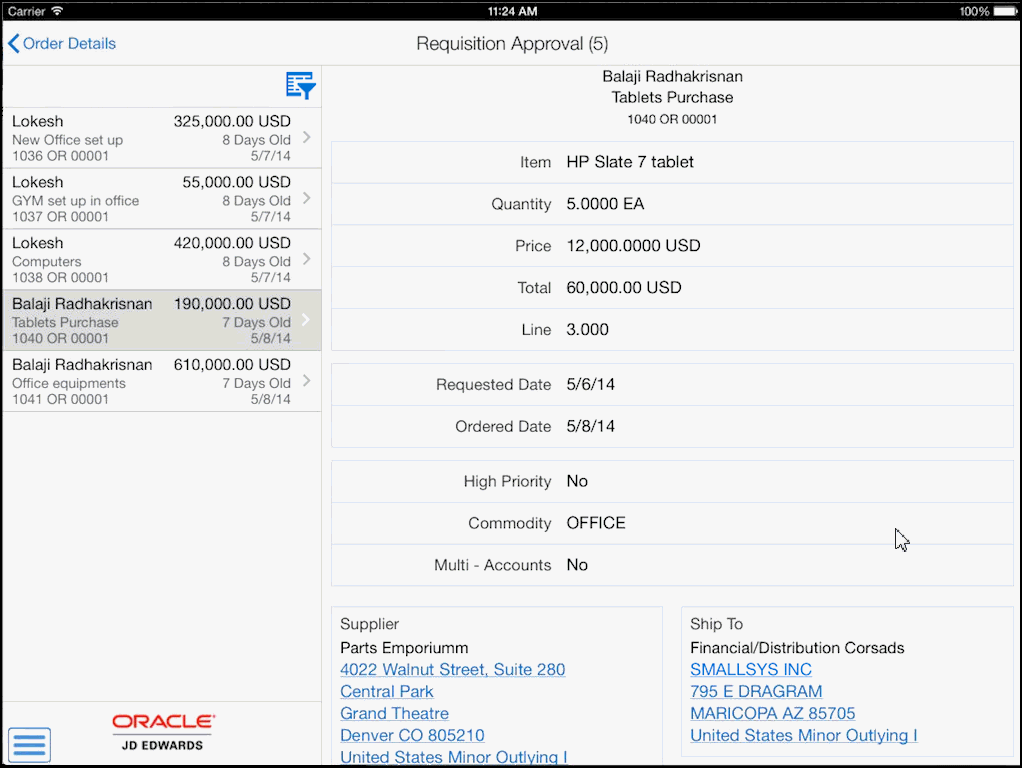The height and width of the screenshot is (768, 1022).
Task: Click the order number 1040 OR 00001 header
Action: coord(672,119)
